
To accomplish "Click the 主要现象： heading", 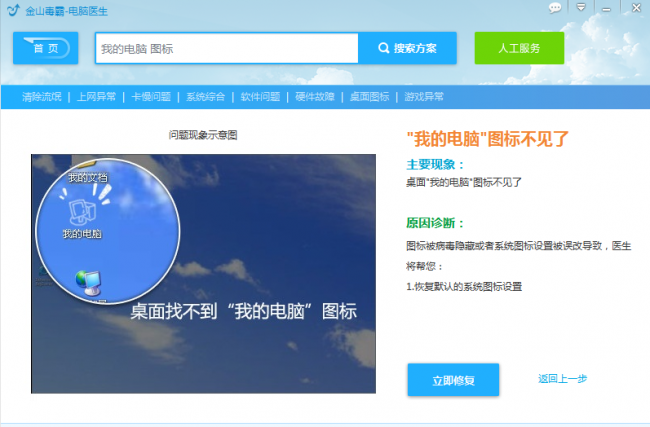I will click(x=435, y=165).
